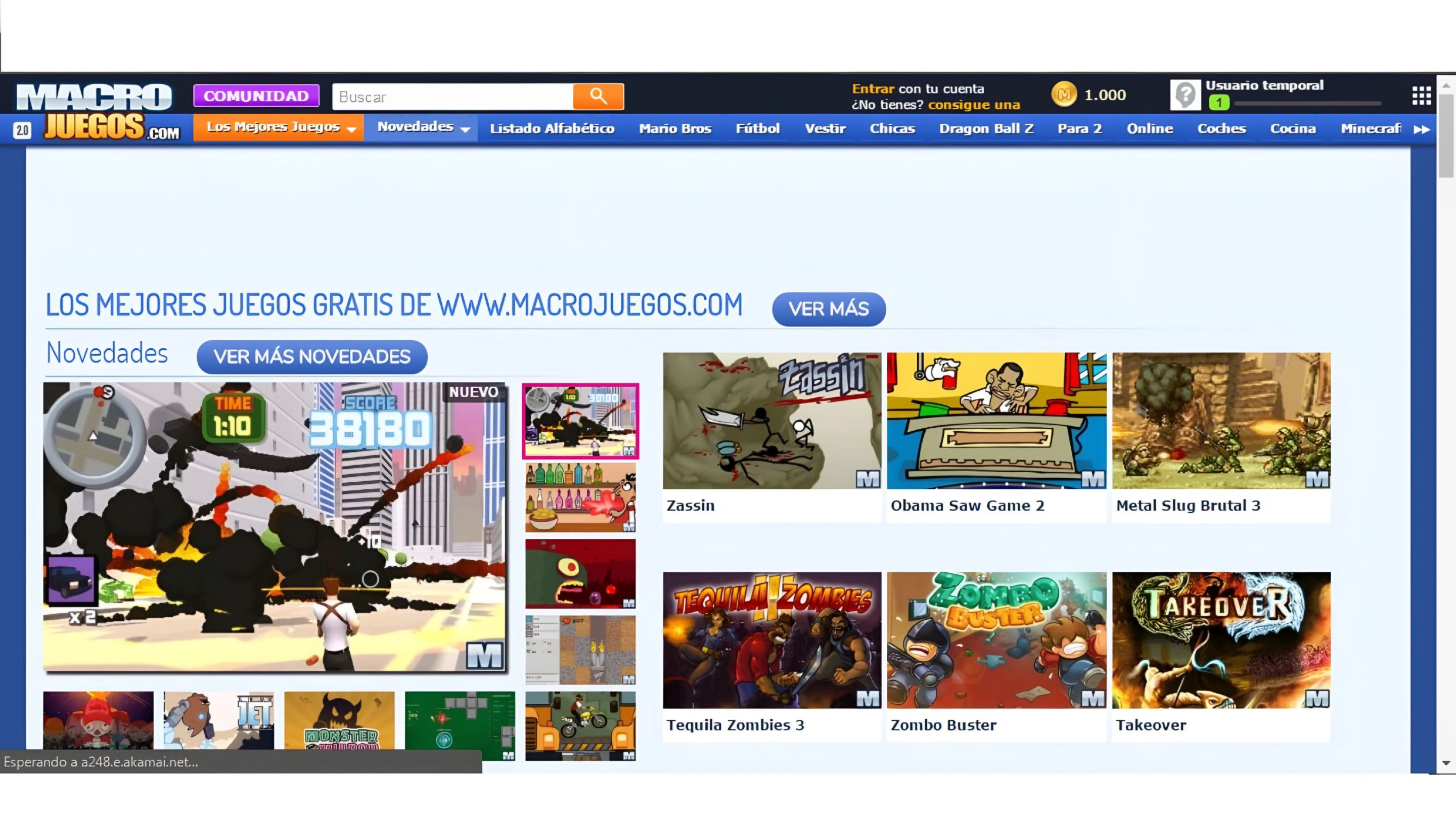This screenshot has height=819, width=1456.
Task: Click the 1.000 coins balance
Action: [1105, 95]
